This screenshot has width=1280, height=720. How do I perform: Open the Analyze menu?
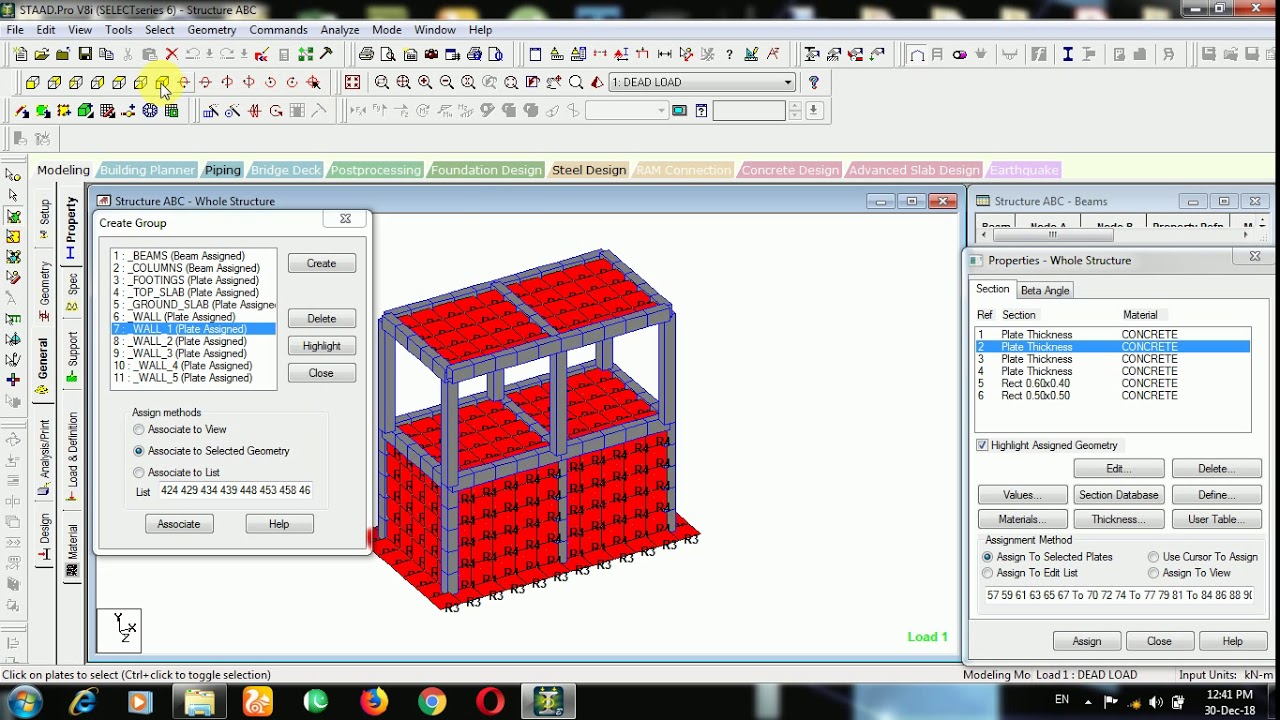coord(340,30)
